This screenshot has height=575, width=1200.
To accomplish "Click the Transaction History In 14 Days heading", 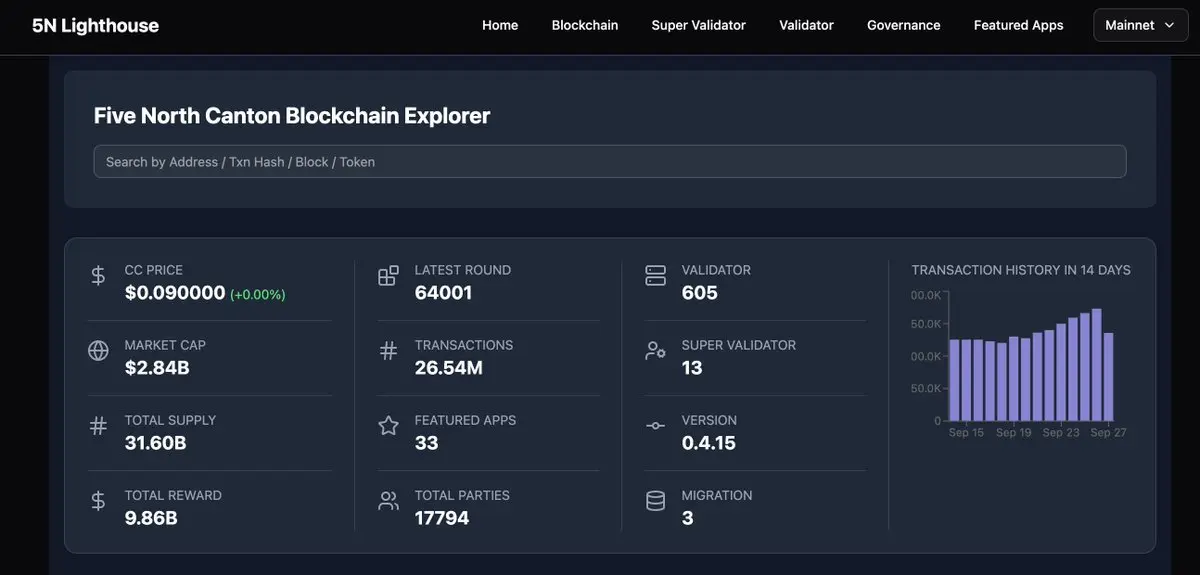I will click(x=1021, y=270).
